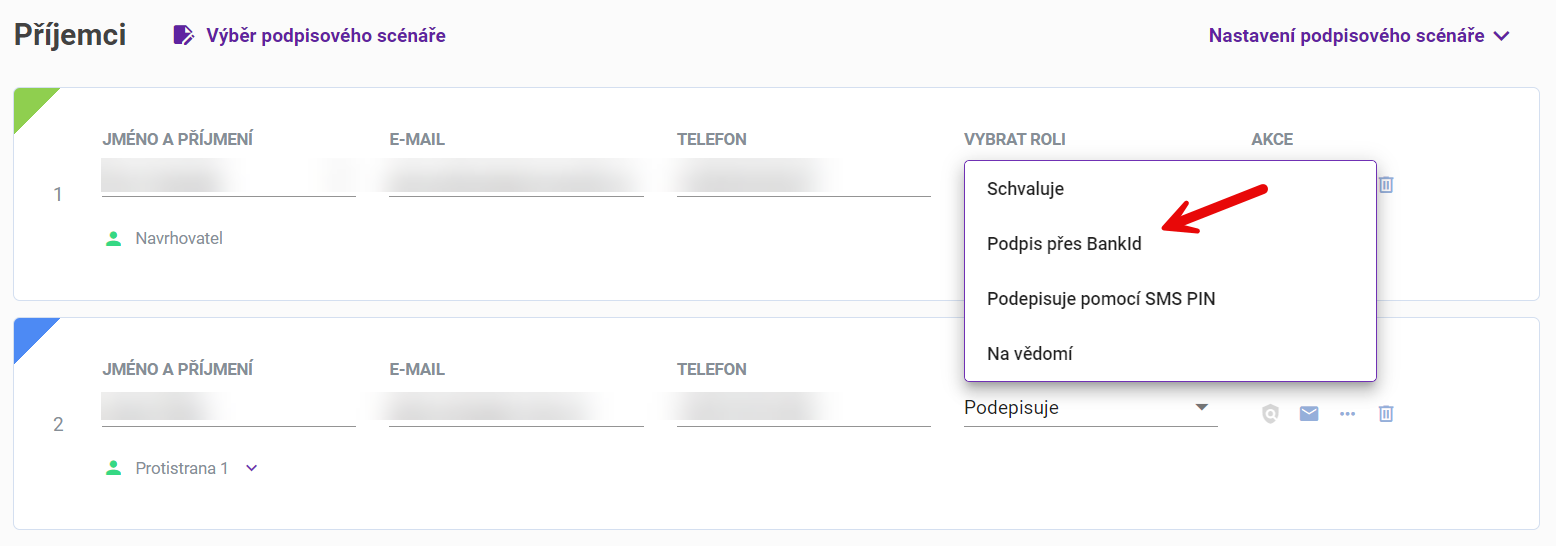The height and width of the screenshot is (546, 1556).
Task: Click the green person icon next to Protistrana 1
Action: click(114, 467)
